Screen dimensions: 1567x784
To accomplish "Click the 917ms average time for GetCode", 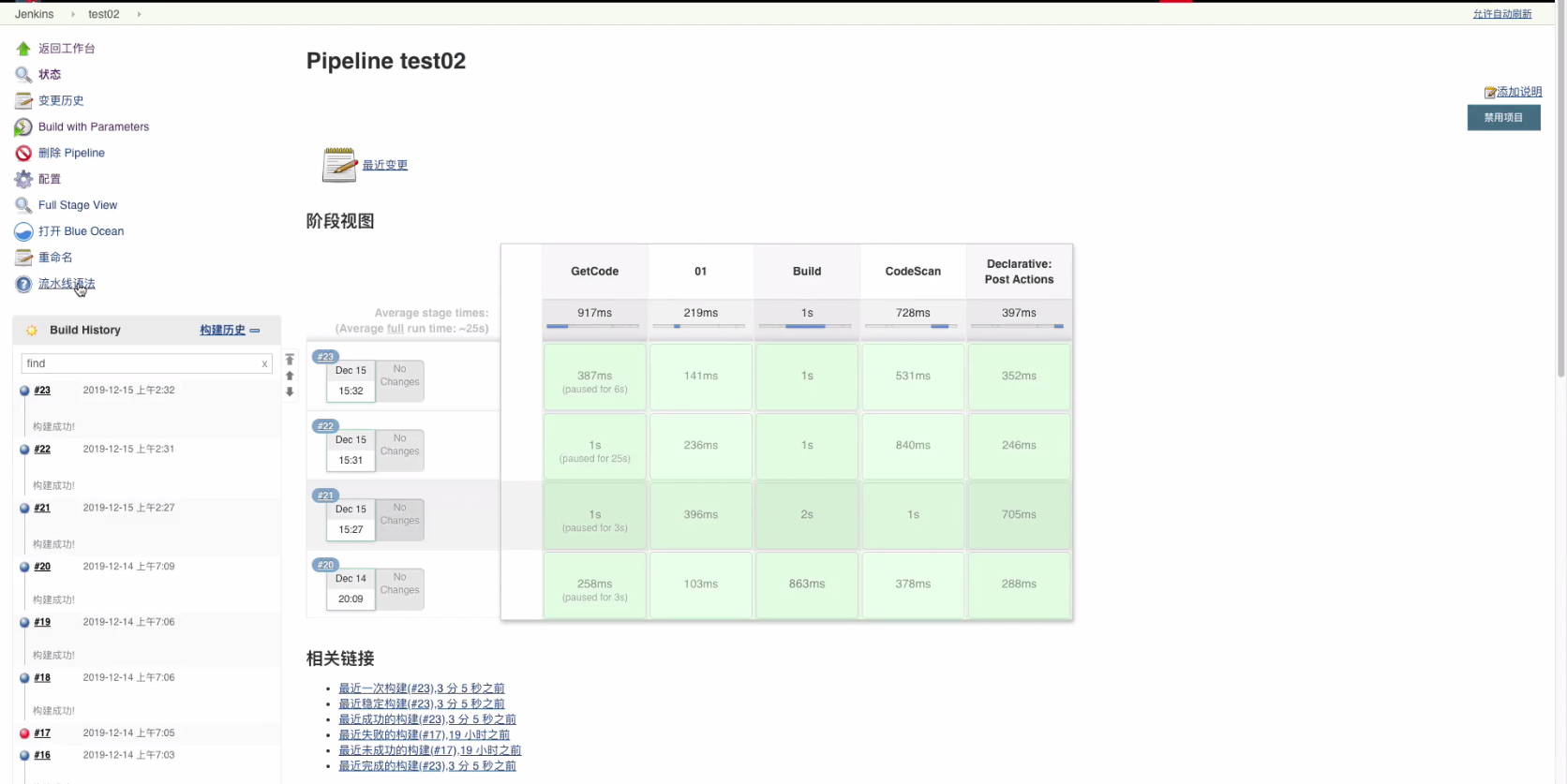I will click(595, 313).
